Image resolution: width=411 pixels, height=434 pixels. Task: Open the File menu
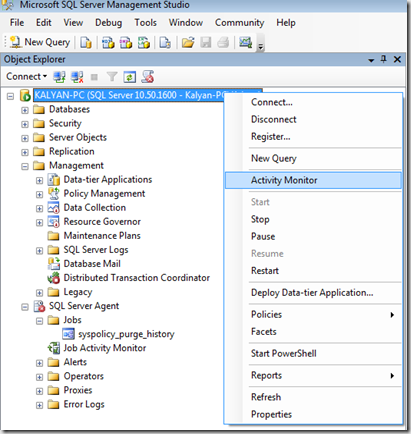[17, 23]
